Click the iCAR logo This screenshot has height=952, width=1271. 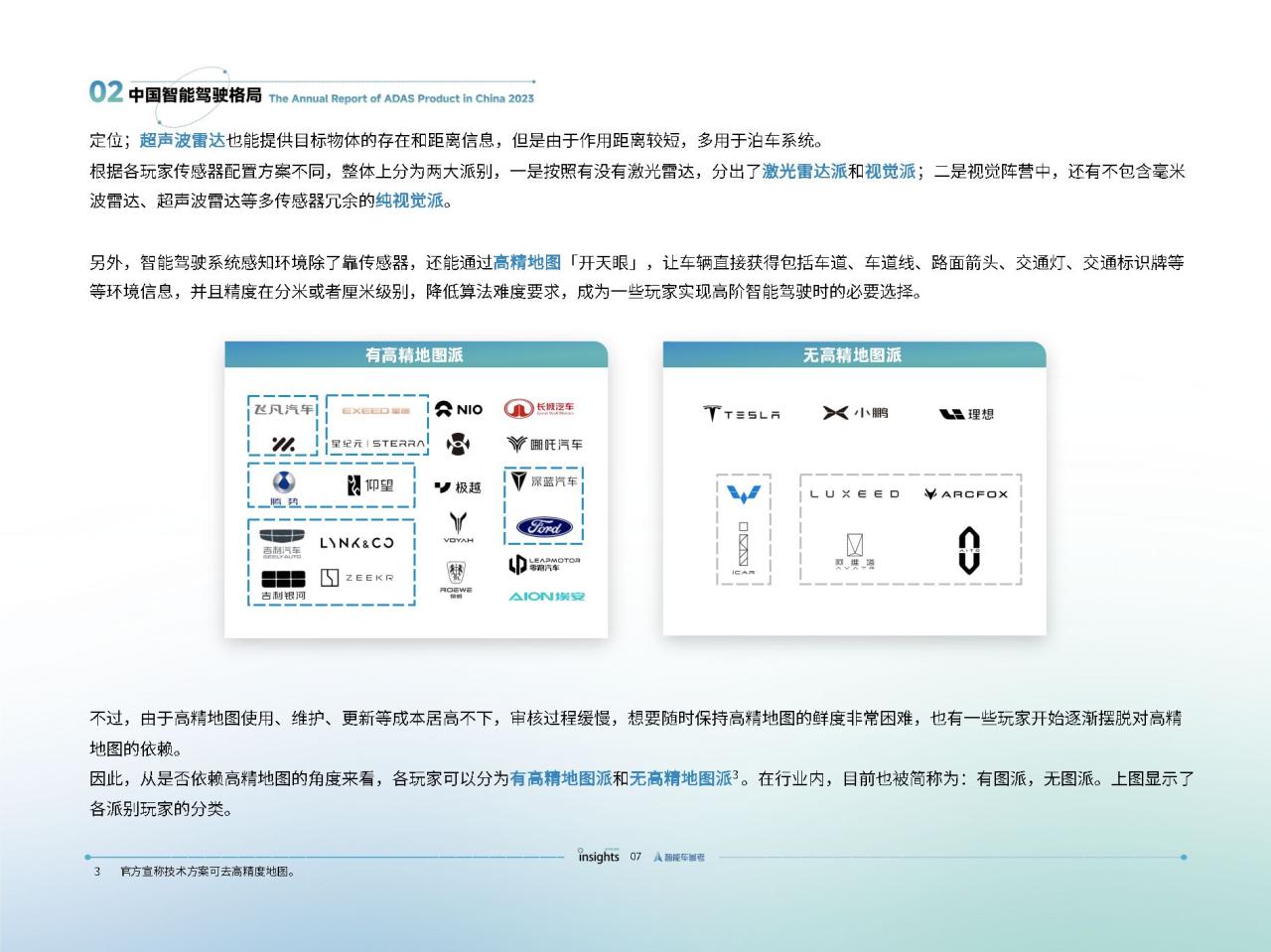click(x=743, y=549)
